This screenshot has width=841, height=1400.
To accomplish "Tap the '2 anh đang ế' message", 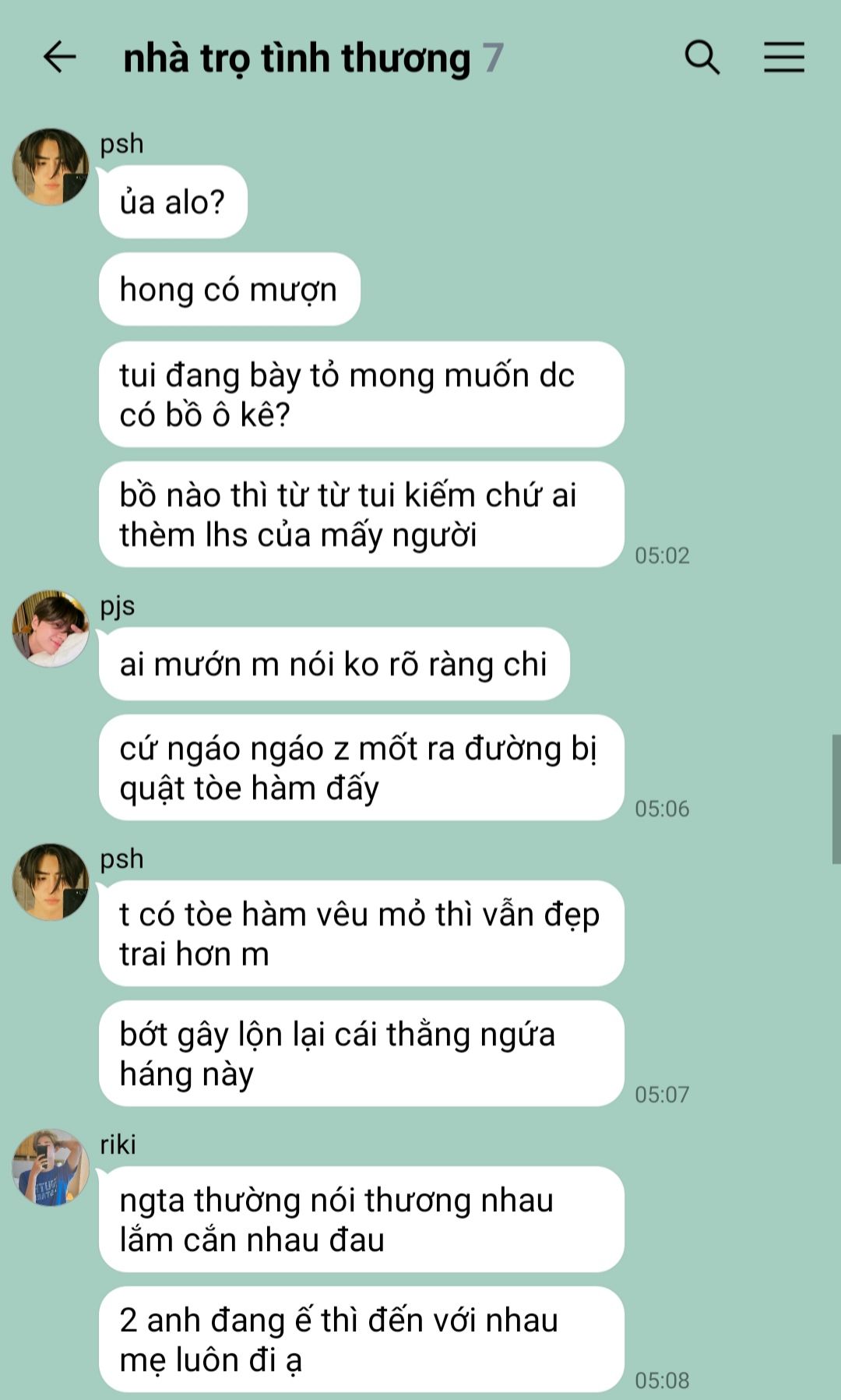I will (x=361, y=1339).
